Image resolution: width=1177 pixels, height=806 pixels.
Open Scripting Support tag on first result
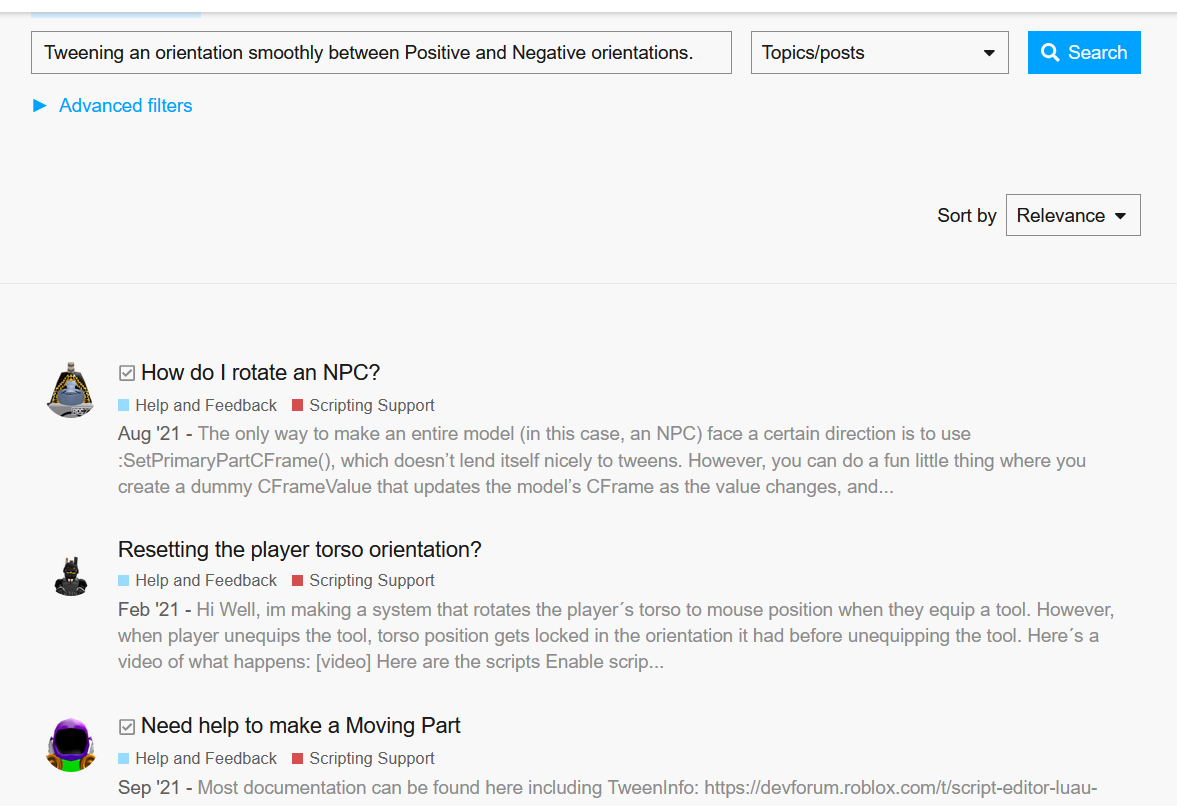tap(371, 406)
